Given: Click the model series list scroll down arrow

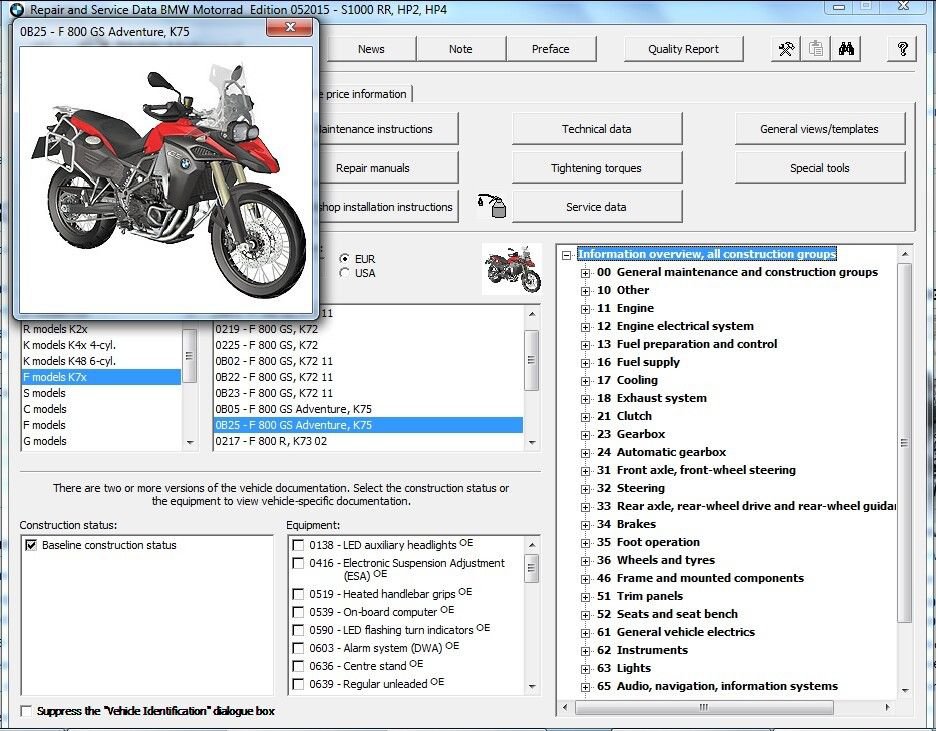Looking at the screenshot, I should tap(190, 442).
